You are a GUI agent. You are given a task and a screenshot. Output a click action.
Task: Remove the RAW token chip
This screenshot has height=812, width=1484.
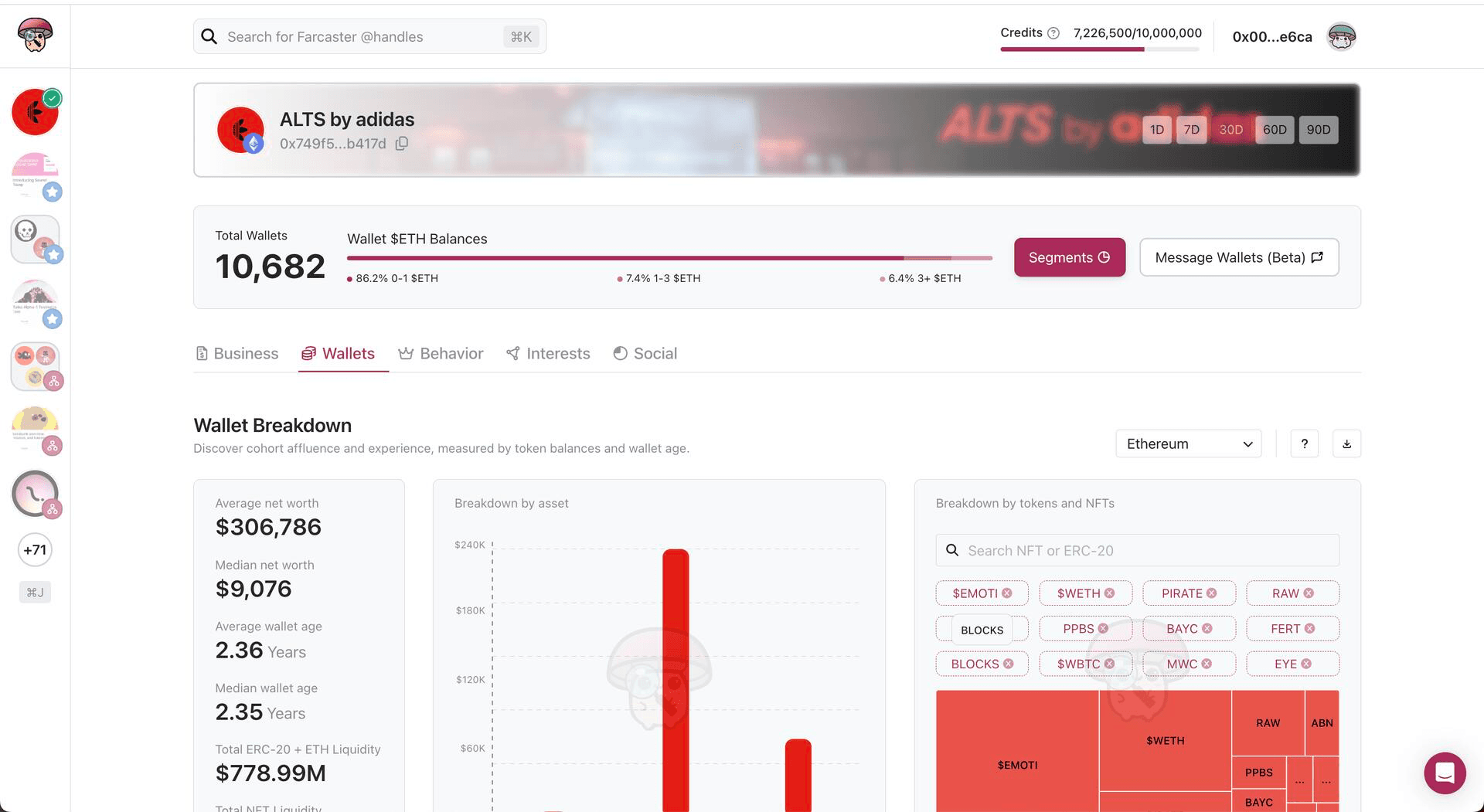(x=1309, y=593)
